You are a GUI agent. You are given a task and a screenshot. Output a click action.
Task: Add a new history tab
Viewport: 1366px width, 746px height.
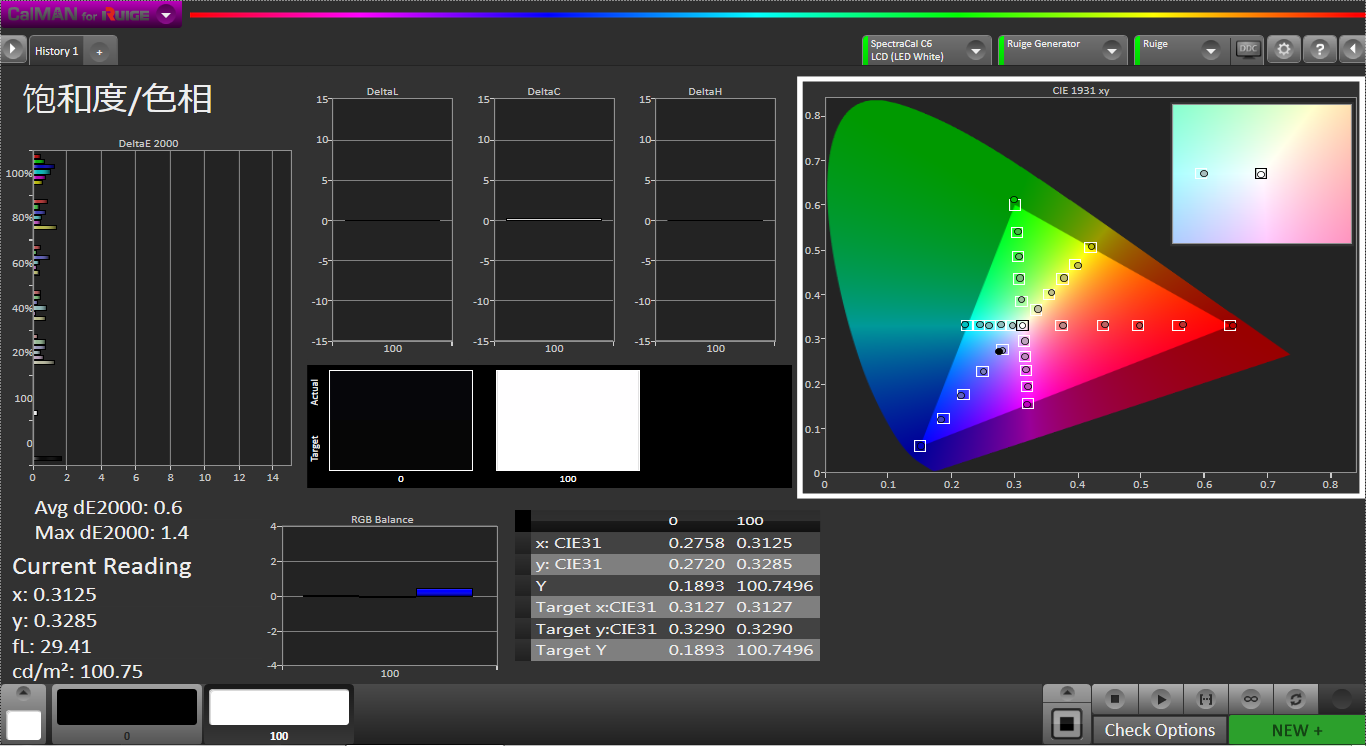99,52
